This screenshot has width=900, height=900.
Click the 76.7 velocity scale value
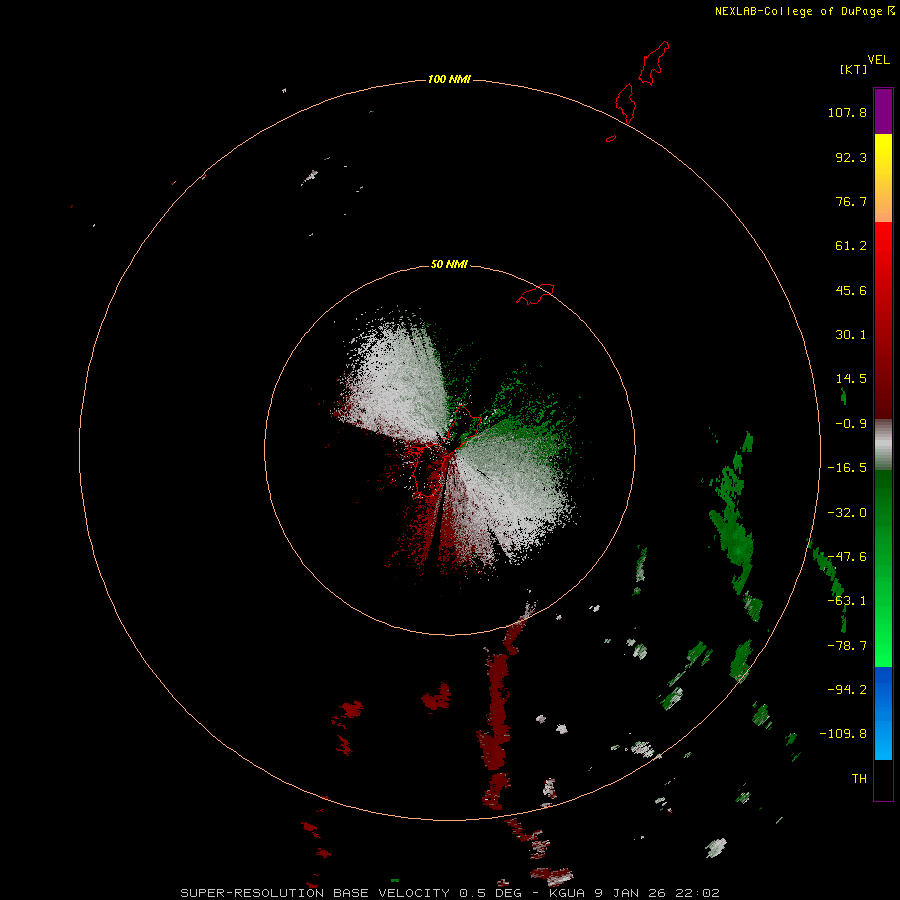pos(851,201)
